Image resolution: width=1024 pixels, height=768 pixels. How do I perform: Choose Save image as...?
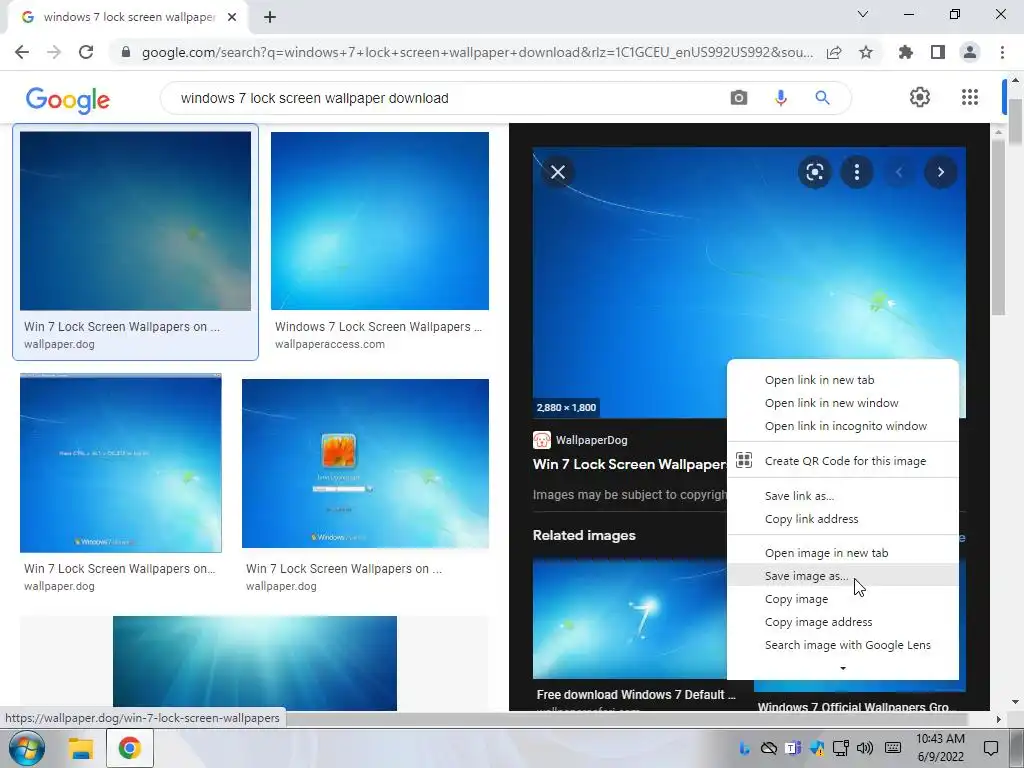(807, 576)
